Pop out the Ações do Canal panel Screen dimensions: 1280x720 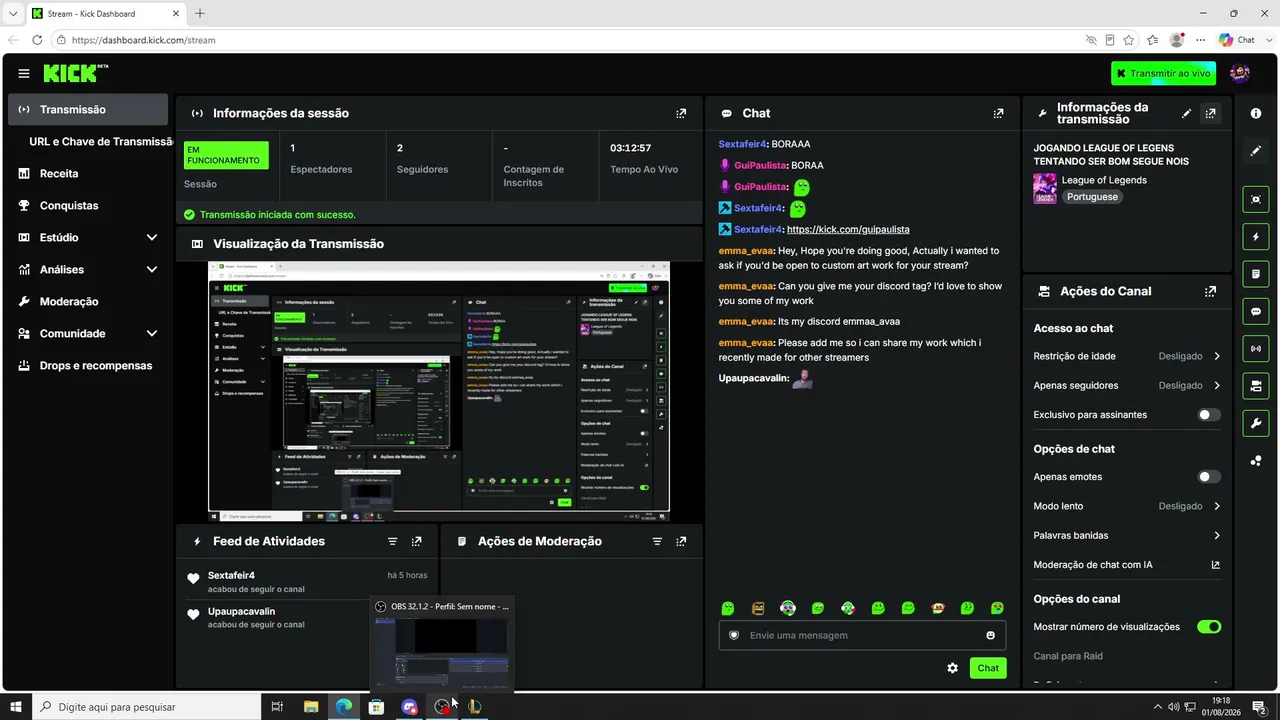1211,291
